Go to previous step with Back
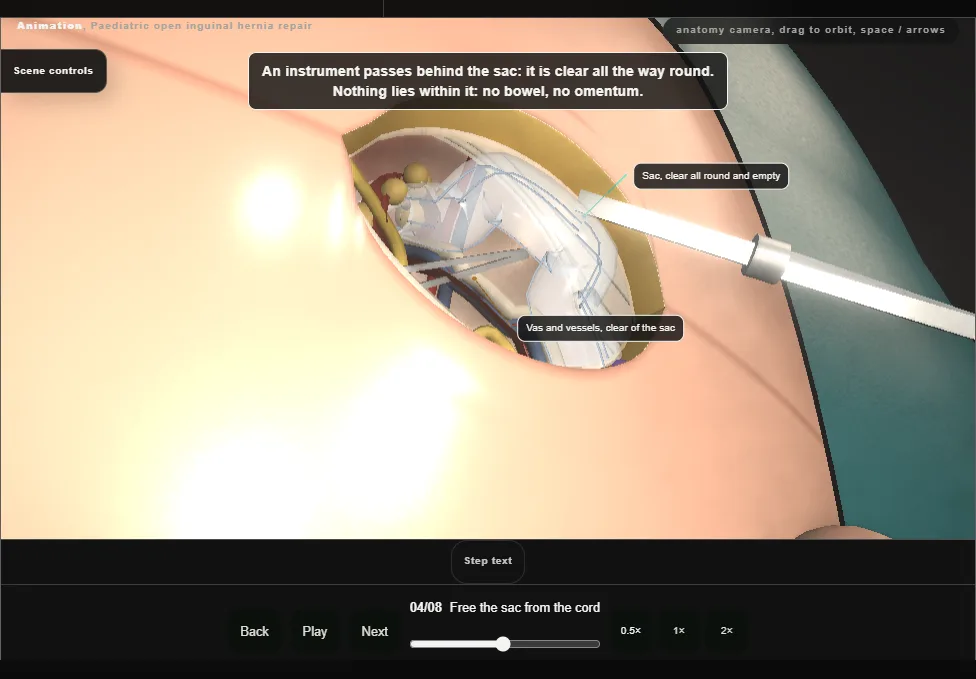Screen dimensions: 976x679 tap(254, 631)
